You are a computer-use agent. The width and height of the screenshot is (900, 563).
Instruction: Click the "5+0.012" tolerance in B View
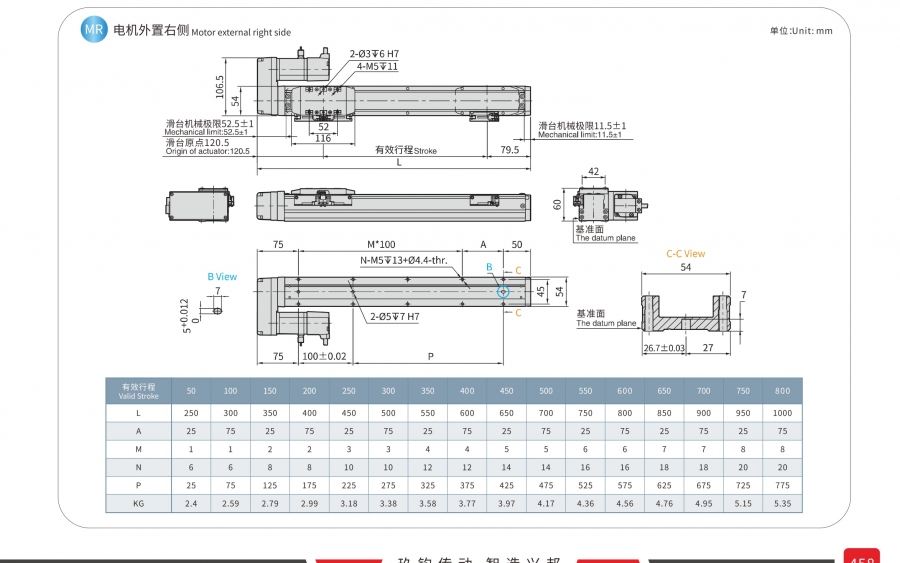click(185, 316)
